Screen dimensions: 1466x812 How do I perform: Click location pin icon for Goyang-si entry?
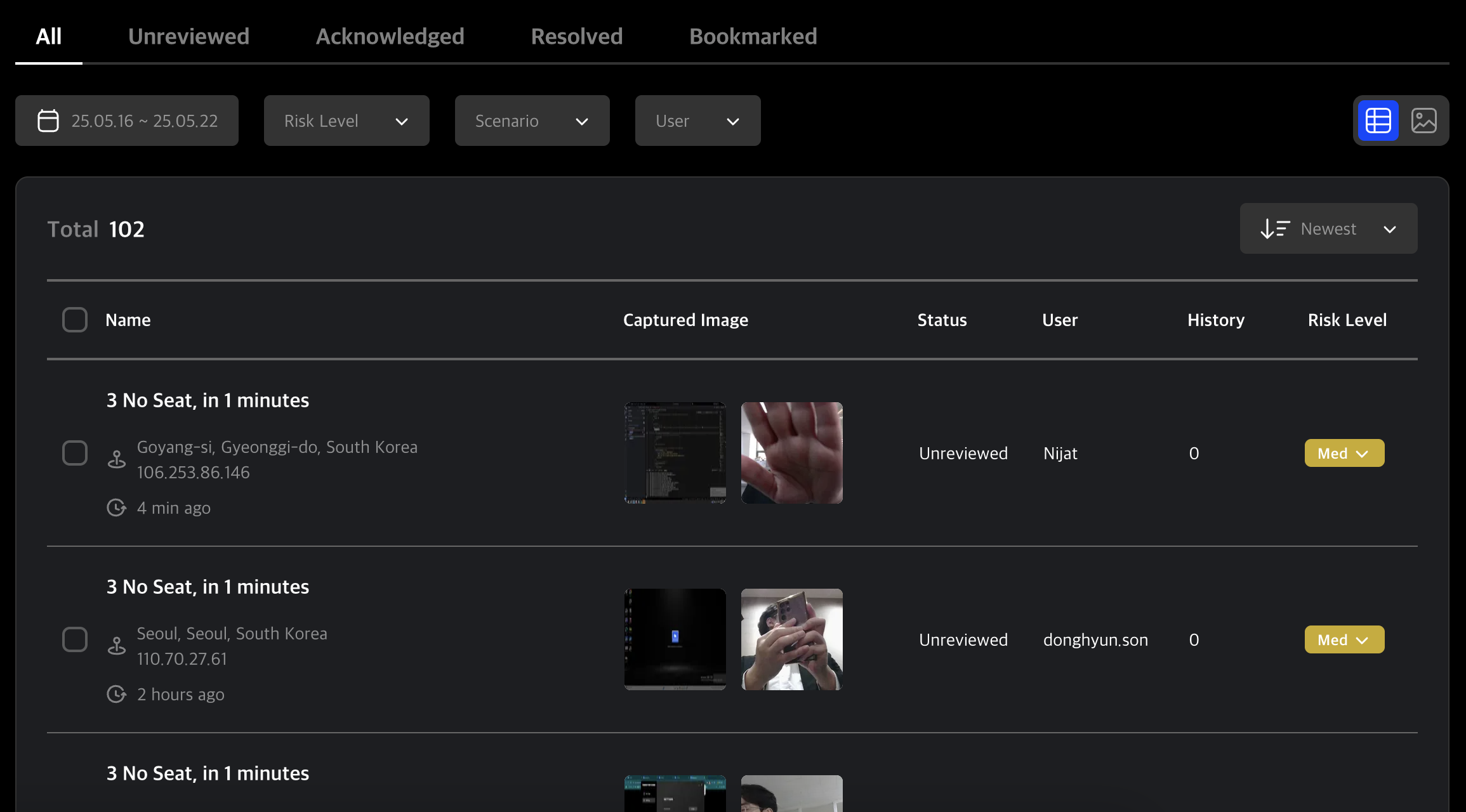click(117, 459)
